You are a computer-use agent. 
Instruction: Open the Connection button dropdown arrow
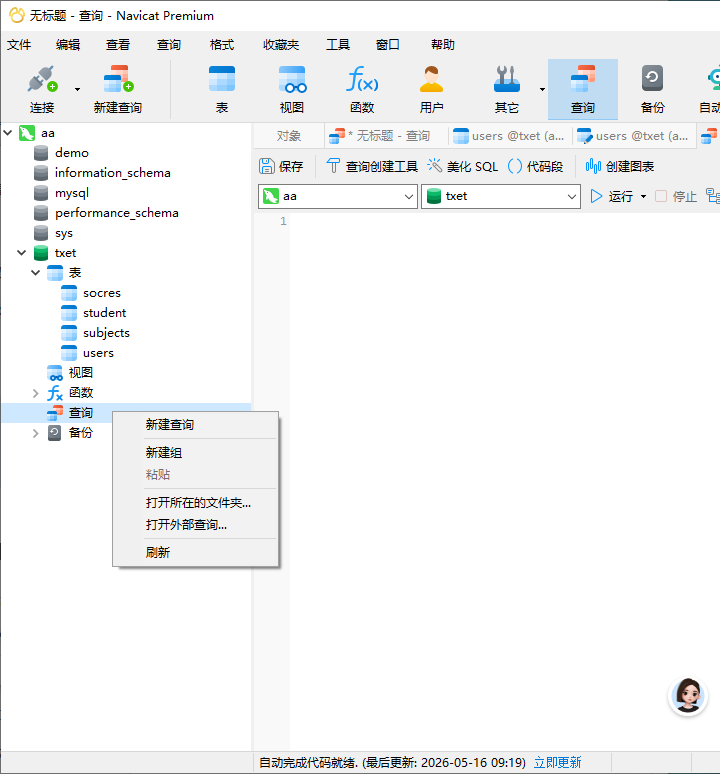(x=77, y=89)
